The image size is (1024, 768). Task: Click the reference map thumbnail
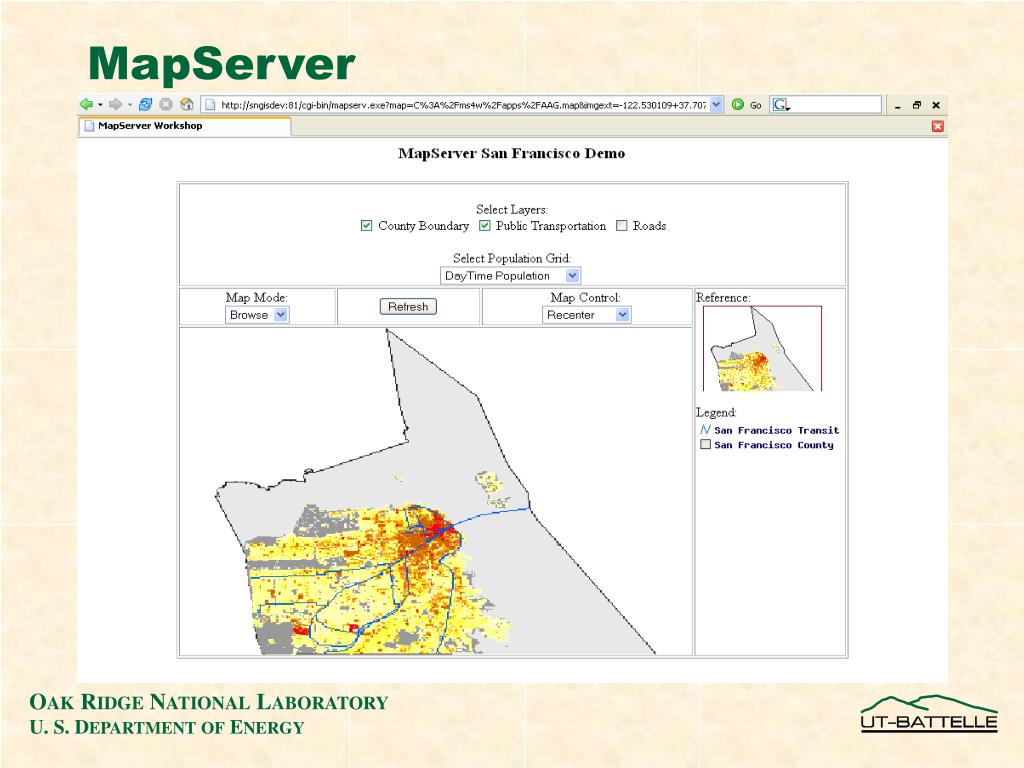tap(762, 348)
